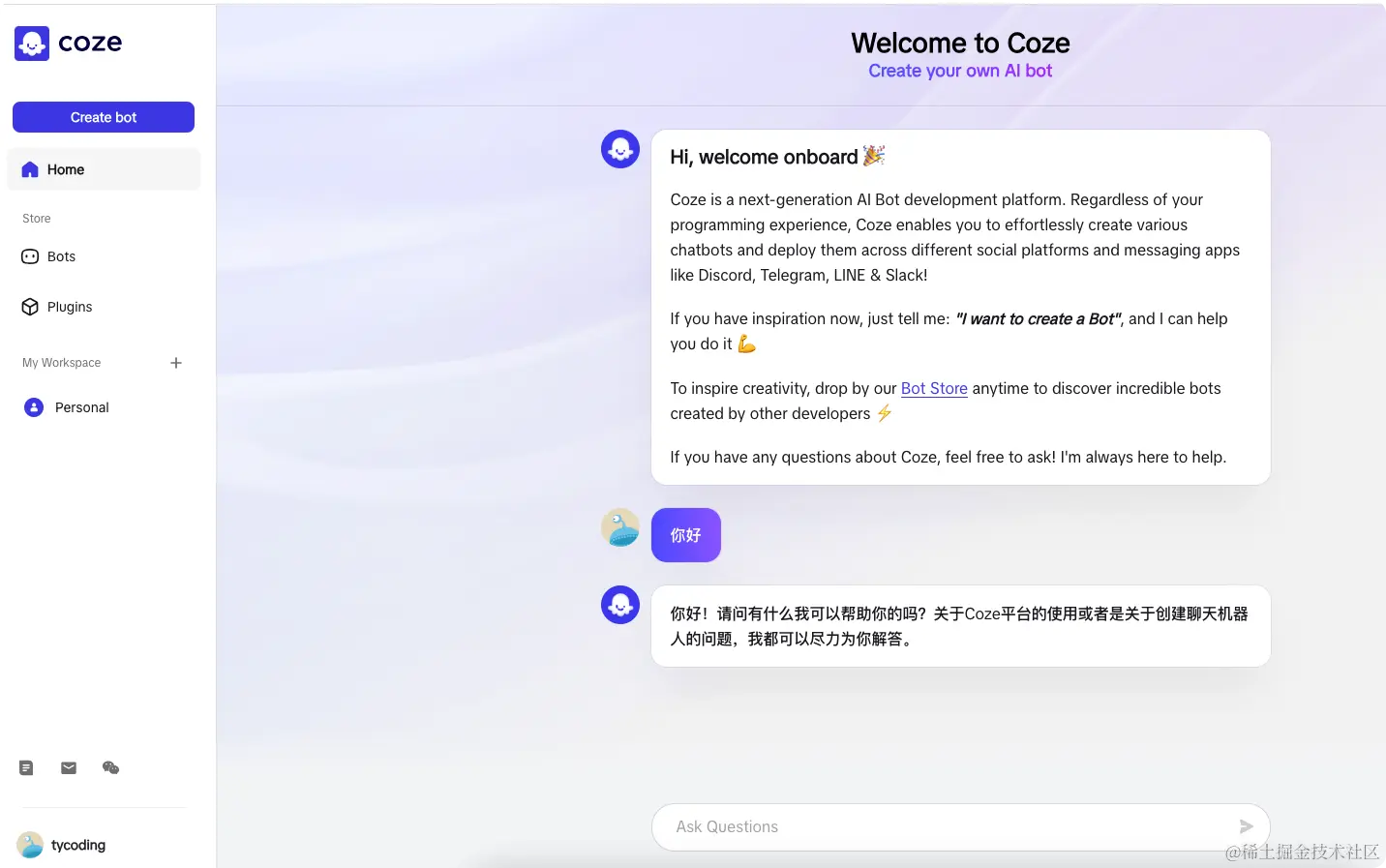The image size is (1386, 868).
Task: Click the email envelope icon
Action: (x=69, y=767)
